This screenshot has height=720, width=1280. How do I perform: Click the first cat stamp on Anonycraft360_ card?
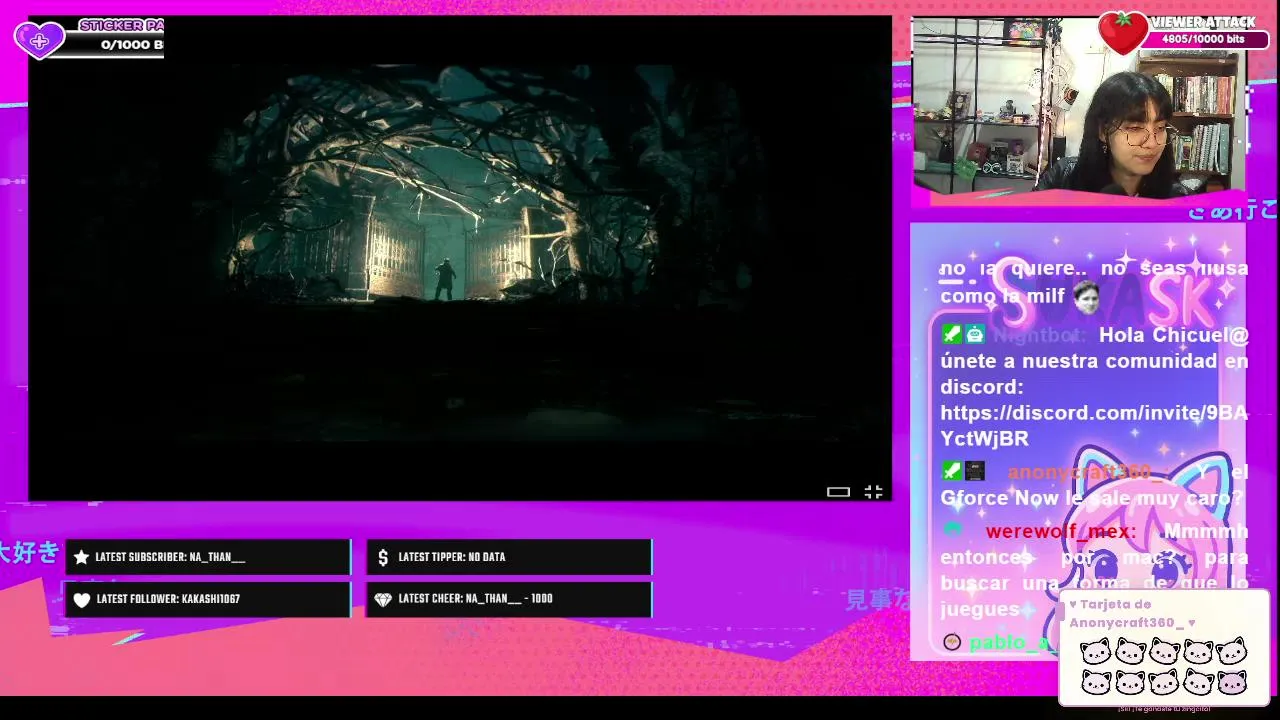click(x=1096, y=651)
